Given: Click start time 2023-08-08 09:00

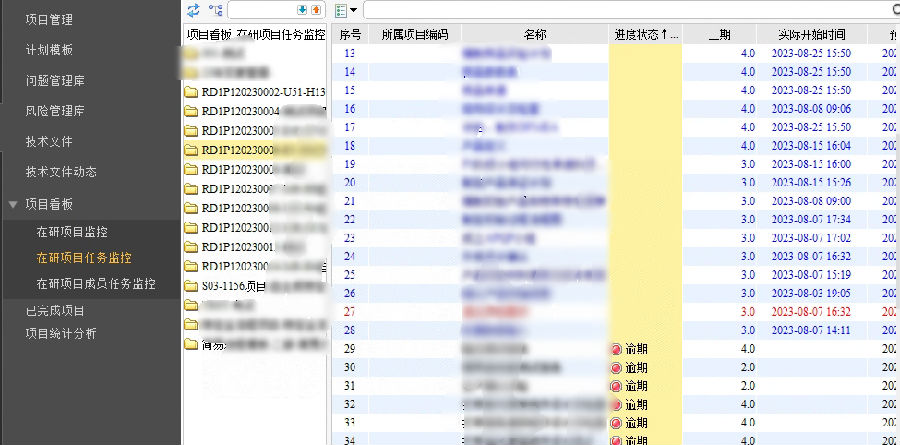Looking at the screenshot, I should tap(811, 201).
